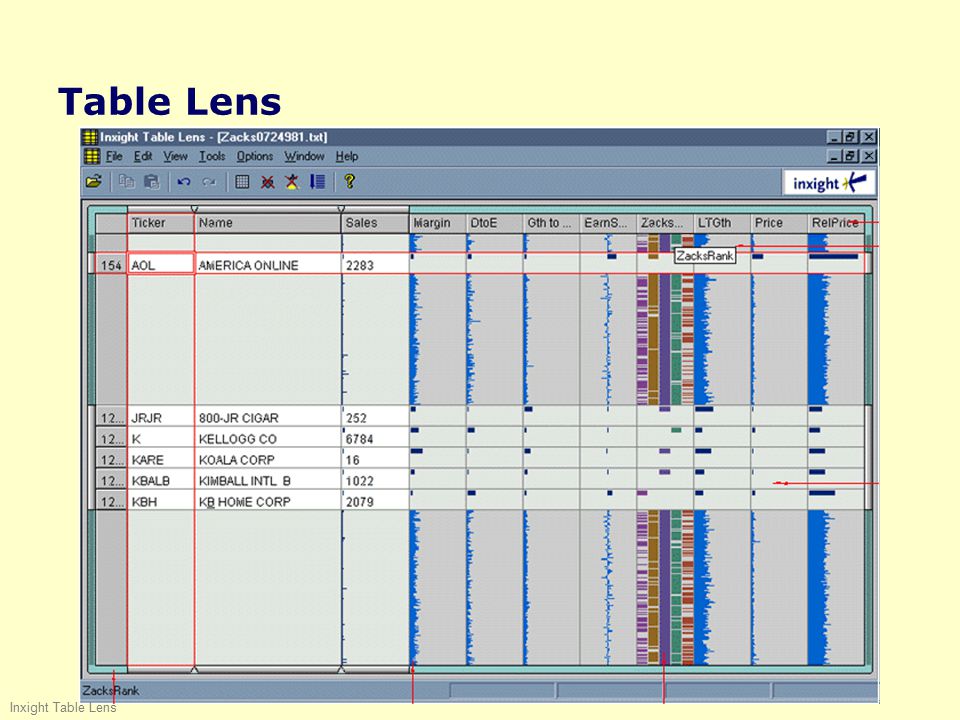Click the Open file folder toolbar icon
The width and height of the screenshot is (960, 720).
[94, 181]
